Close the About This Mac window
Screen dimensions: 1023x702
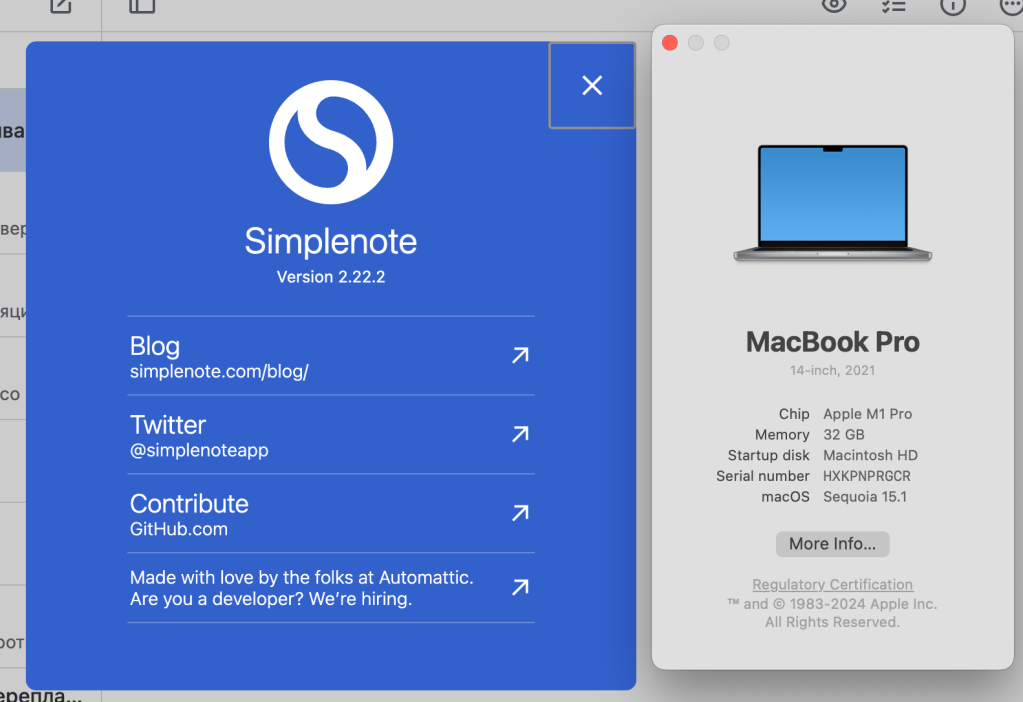click(670, 43)
